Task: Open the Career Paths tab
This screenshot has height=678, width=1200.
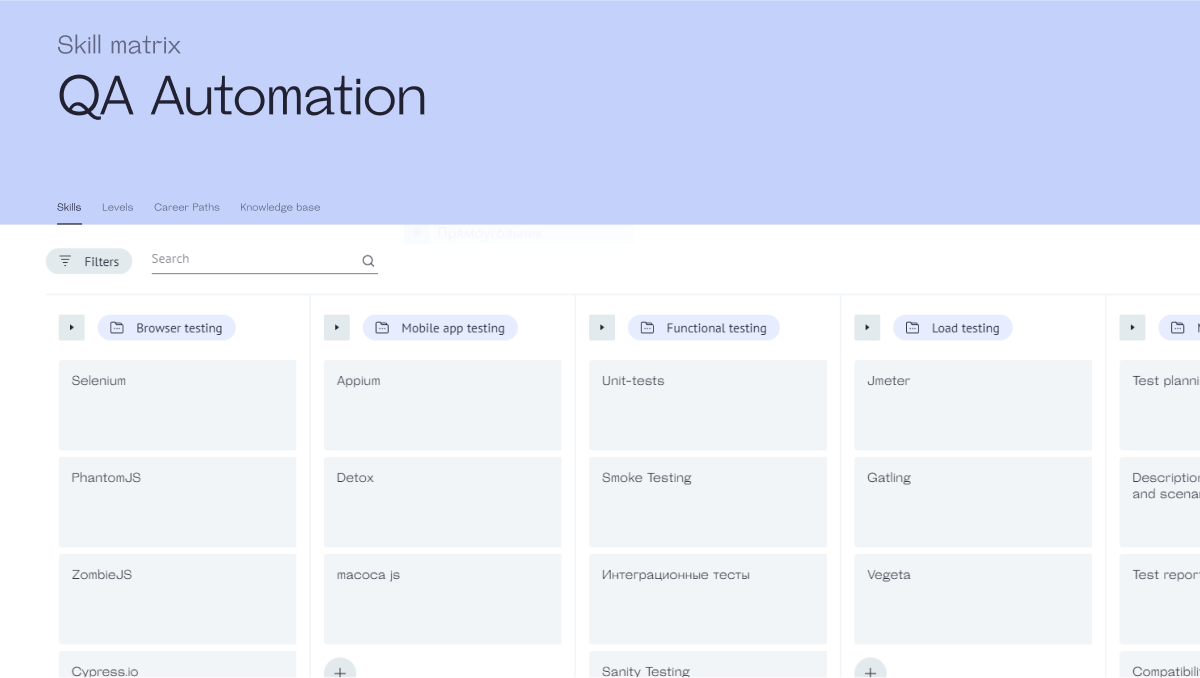Action: [187, 207]
